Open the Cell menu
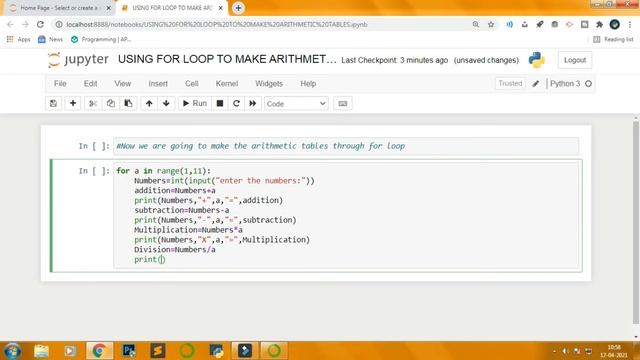This screenshot has height=360, width=640. coord(191,84)
